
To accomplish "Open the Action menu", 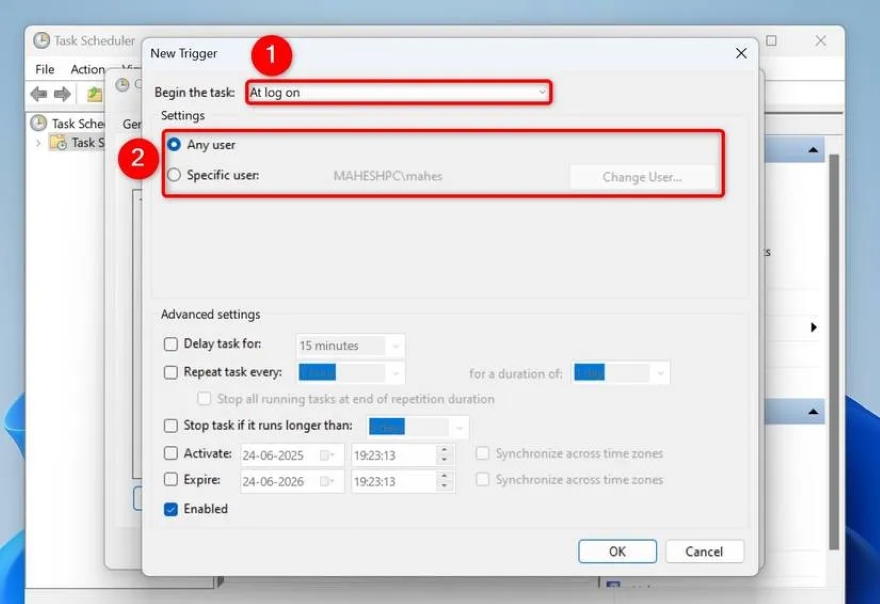I will (x=89, y=69).
